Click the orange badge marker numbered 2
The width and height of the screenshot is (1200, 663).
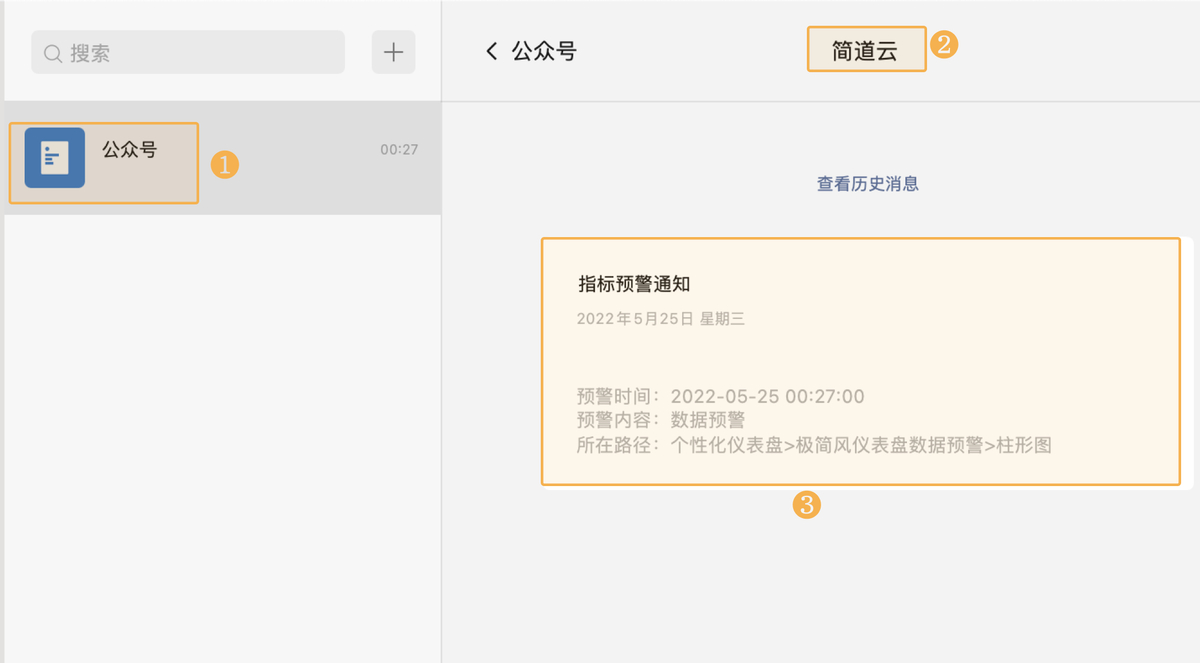pyautogui.click(x=945, y=46)
